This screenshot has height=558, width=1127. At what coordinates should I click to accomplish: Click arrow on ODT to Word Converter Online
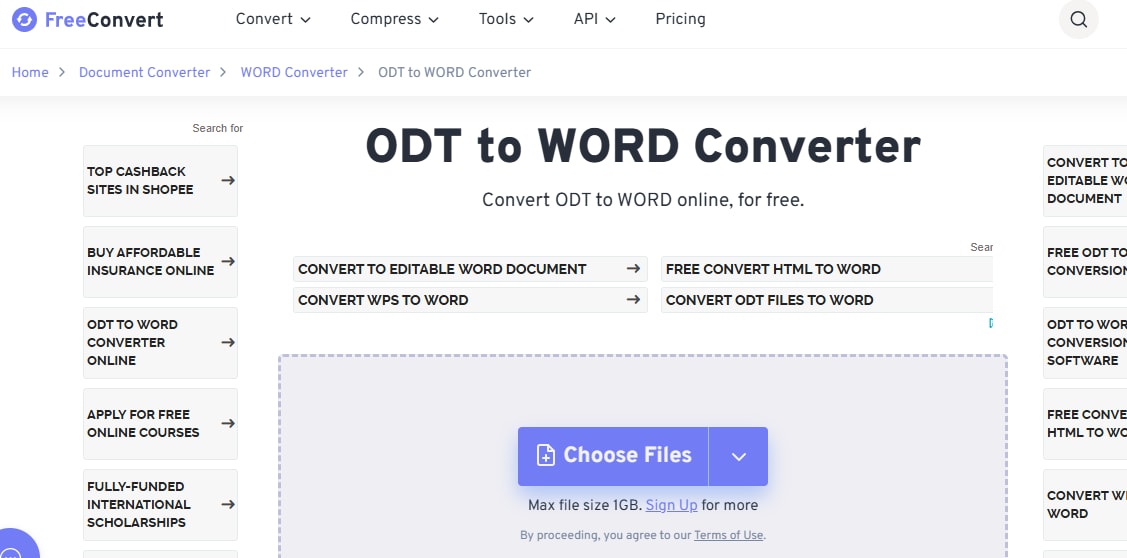[x=228, y=342]
